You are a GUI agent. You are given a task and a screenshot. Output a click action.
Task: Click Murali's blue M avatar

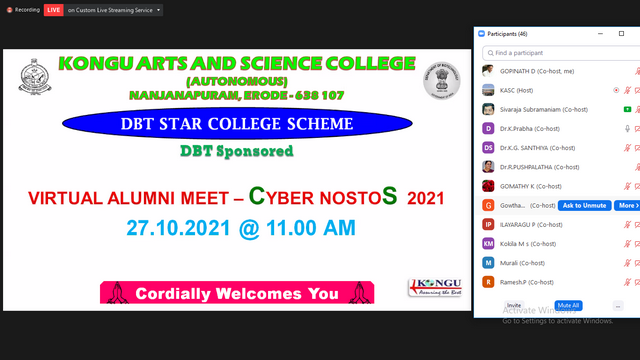488,262
